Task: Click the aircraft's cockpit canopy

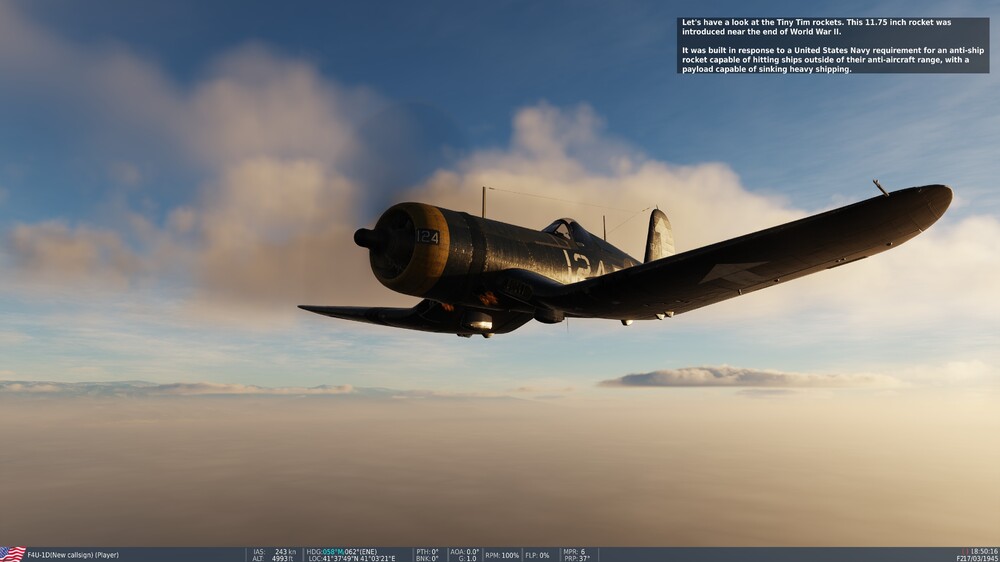Action: click(562, 230)
